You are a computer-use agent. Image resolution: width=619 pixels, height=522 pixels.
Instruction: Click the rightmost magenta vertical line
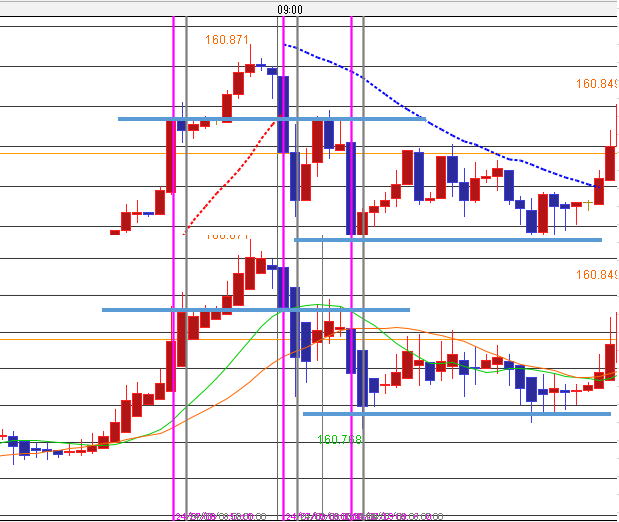(351, 260)
